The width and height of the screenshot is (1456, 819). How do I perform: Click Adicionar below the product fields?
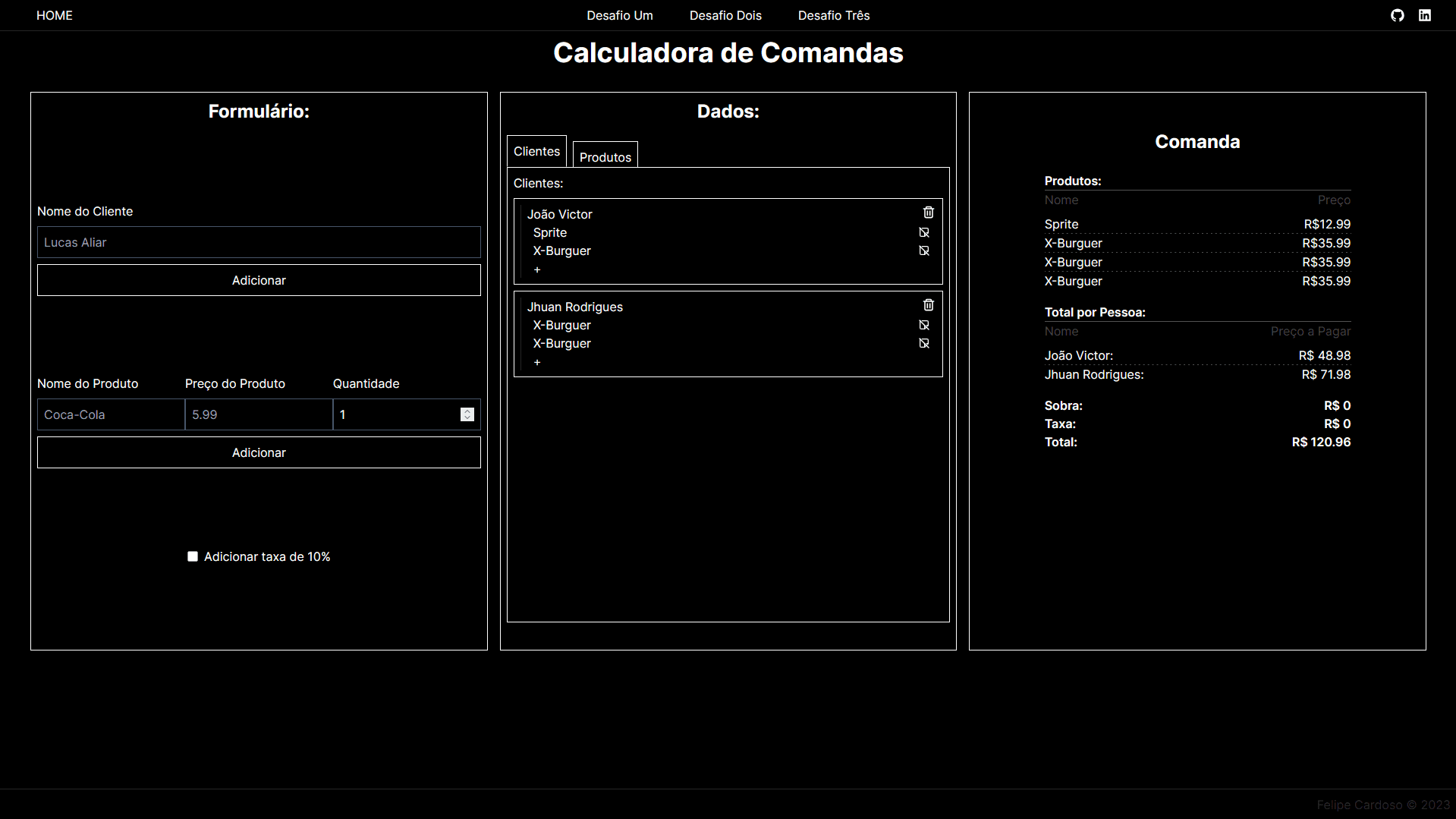259,452
